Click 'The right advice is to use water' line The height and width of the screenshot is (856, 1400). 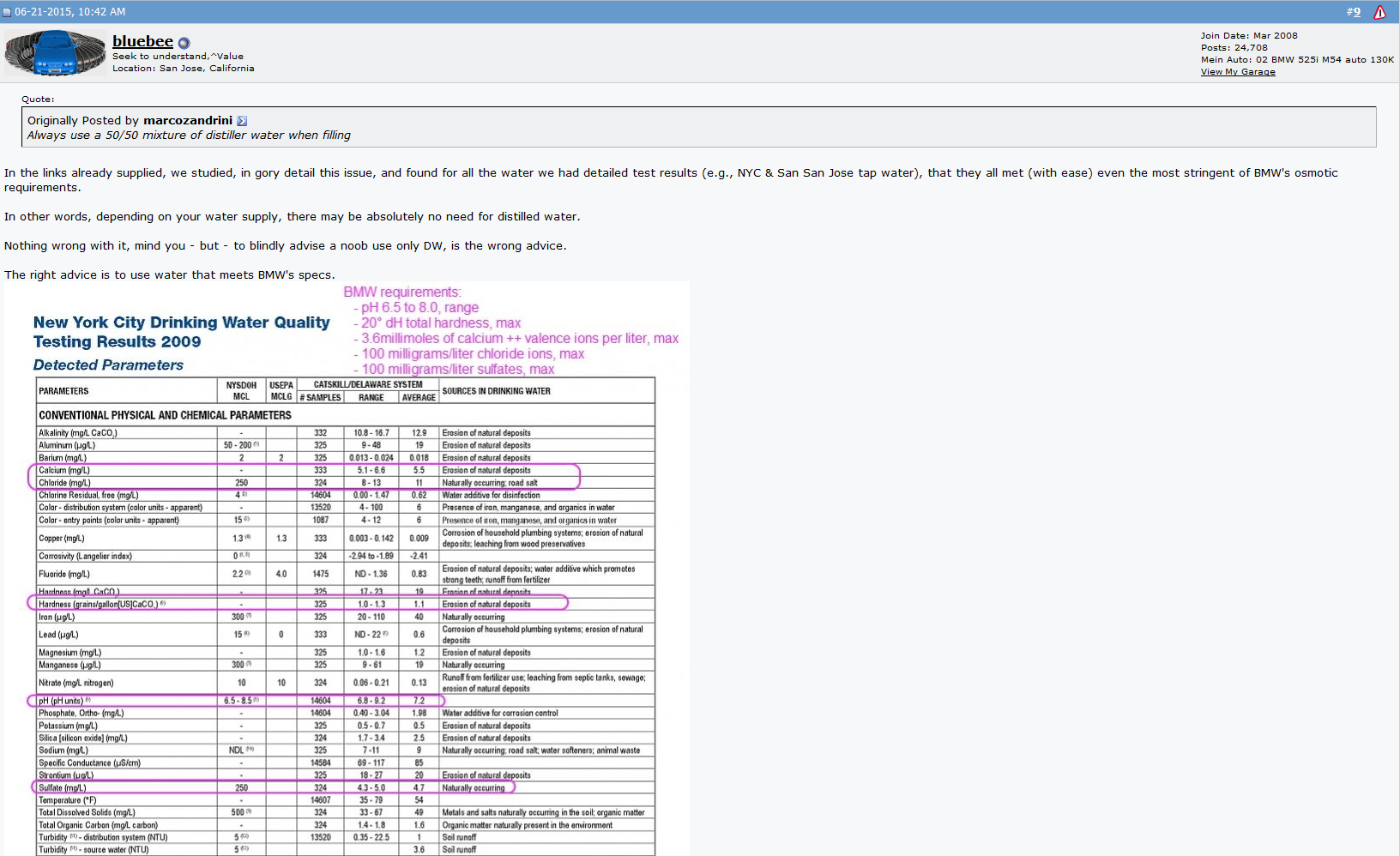(169, 275)
